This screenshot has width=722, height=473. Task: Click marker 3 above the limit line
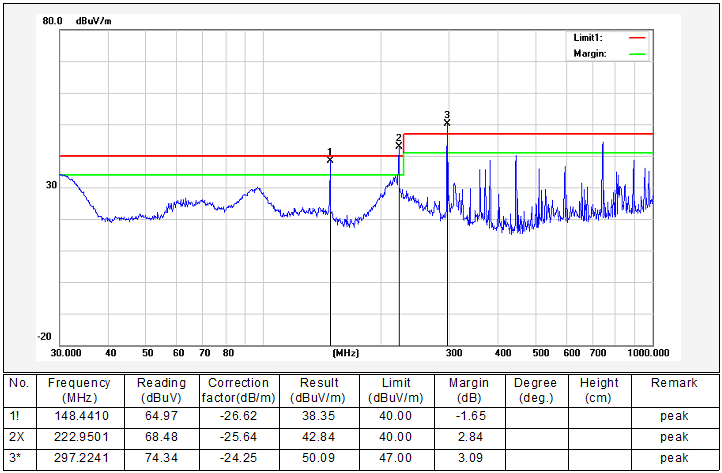point(447,122)
